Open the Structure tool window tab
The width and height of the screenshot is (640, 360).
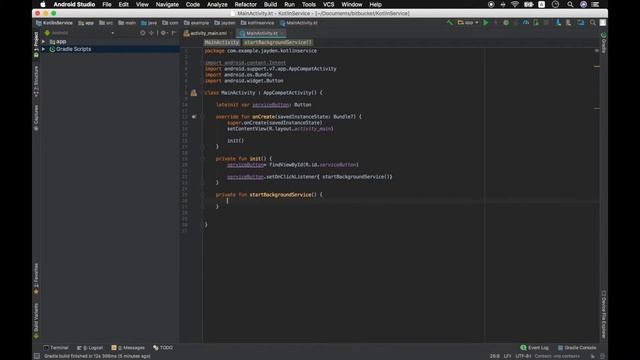click(x=36, y=81)
